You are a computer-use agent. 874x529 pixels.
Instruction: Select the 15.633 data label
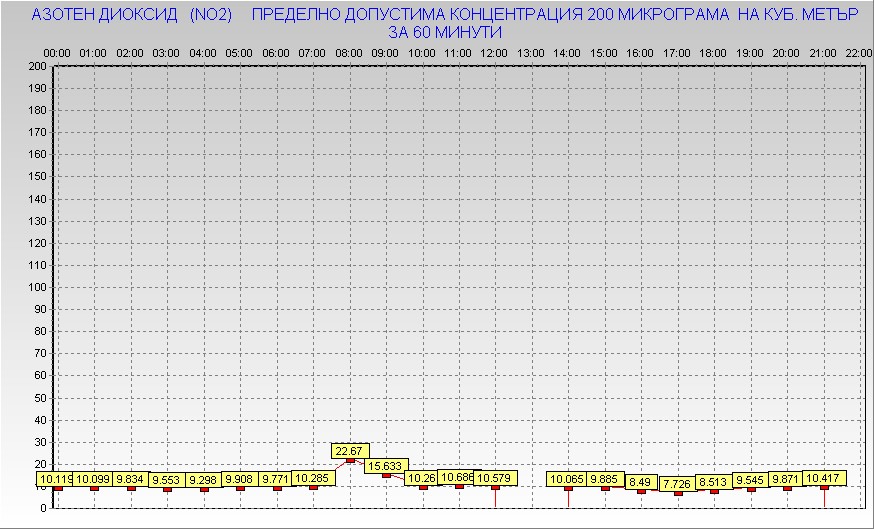[385, 466]
